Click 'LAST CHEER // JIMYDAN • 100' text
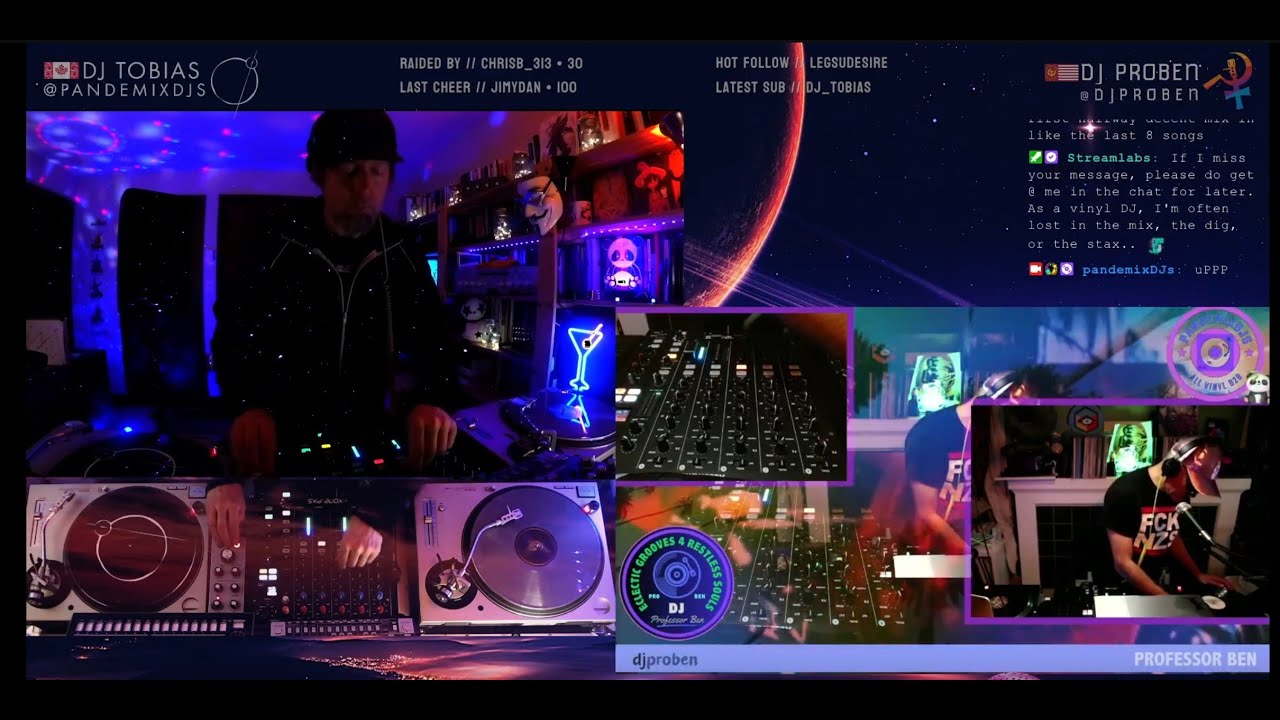Image resolution: width=1280 pixels, height=720 pixels. [488, 87]
